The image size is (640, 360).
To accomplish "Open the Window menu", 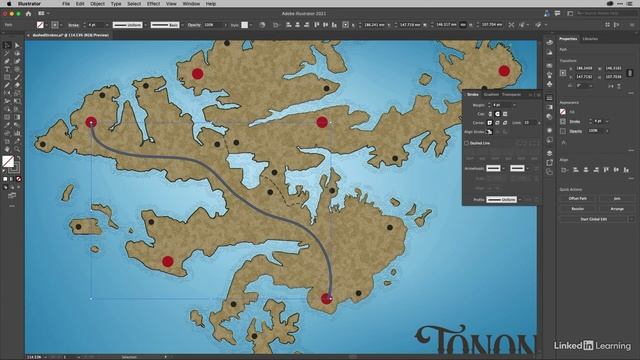I will (x=191, y=4).
